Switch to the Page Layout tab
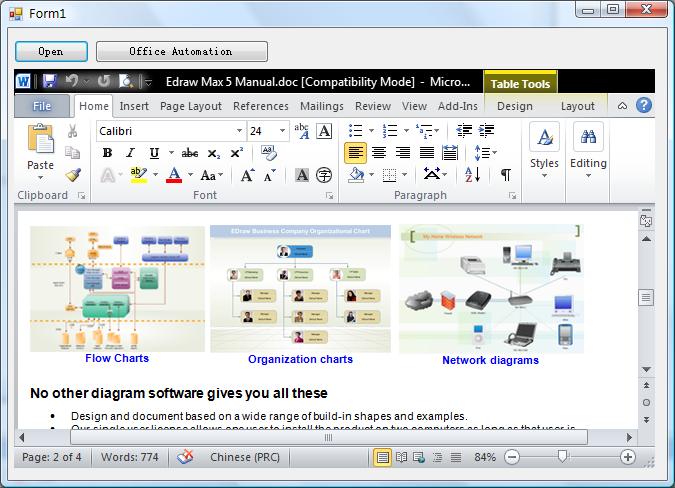Image resolution: width=675 pixels, height=488 pixels. [190, 106]
